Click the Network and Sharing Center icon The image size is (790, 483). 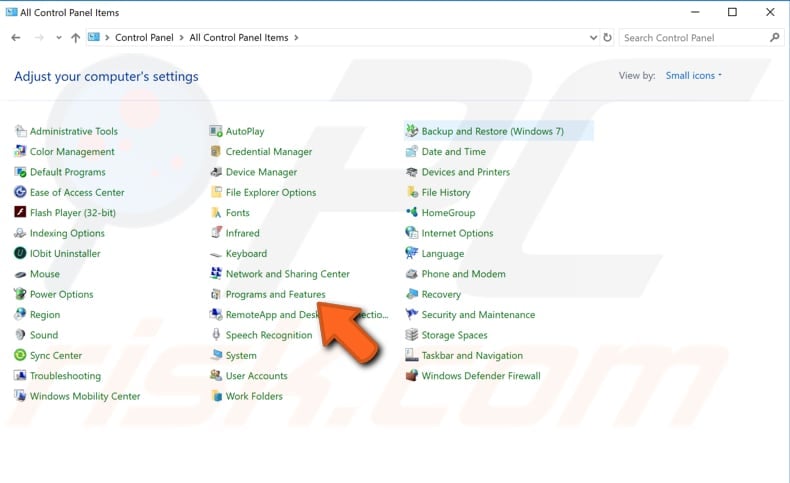point(216,274)
